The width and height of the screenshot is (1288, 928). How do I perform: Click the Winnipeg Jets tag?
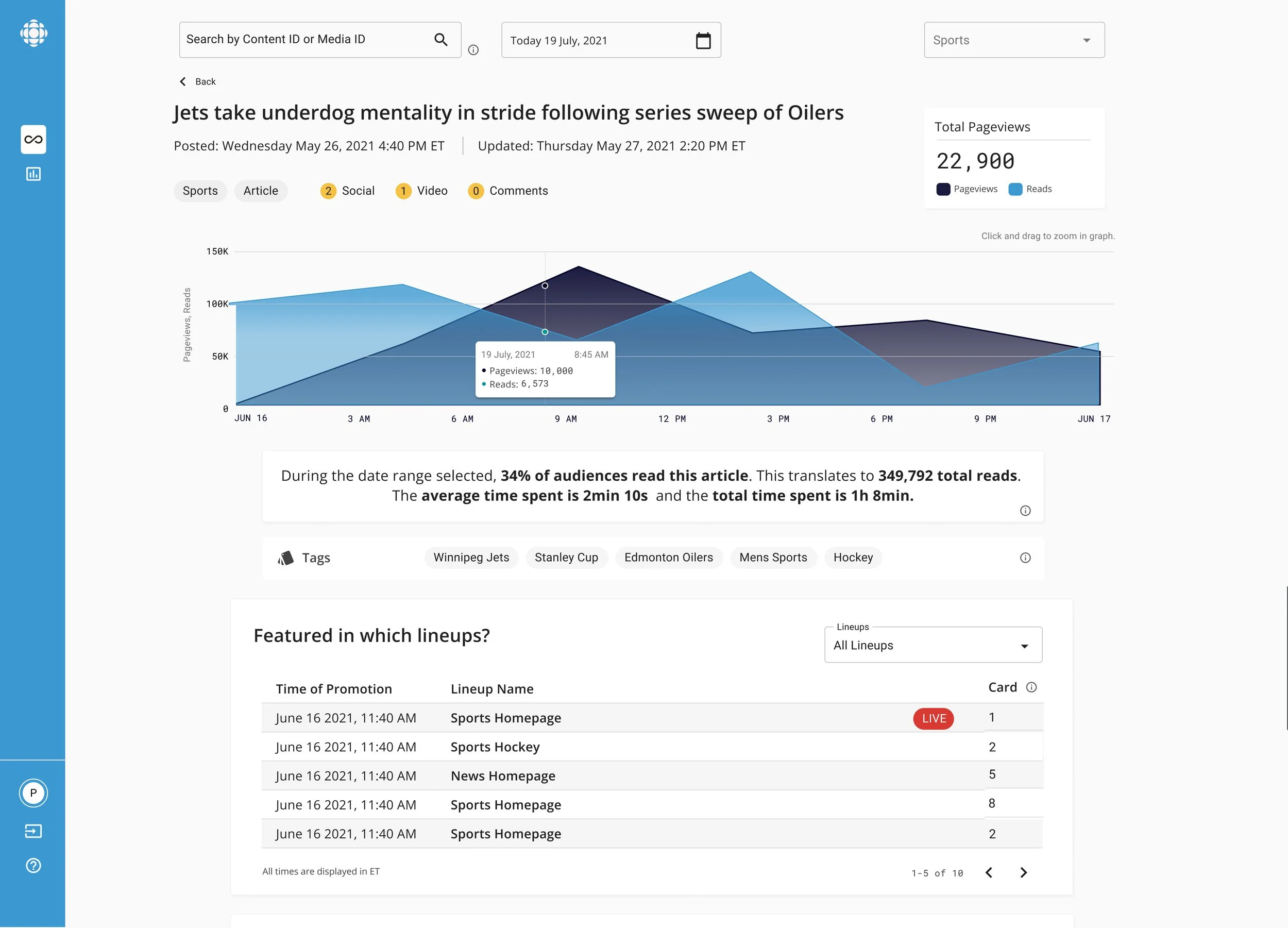[x=471, y=558]
